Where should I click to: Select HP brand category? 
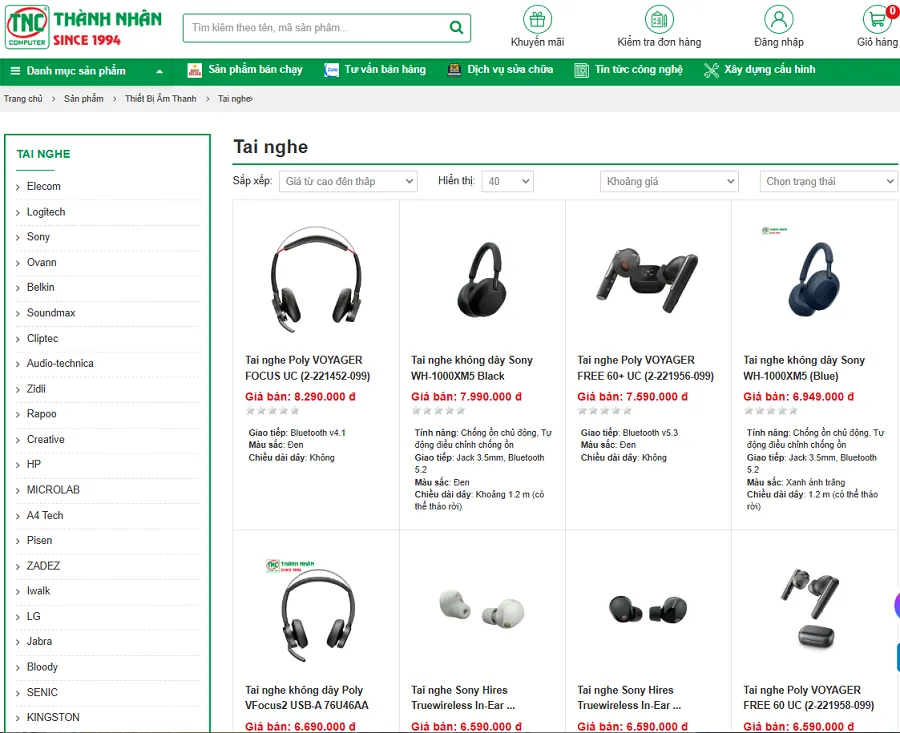[34, 464]
